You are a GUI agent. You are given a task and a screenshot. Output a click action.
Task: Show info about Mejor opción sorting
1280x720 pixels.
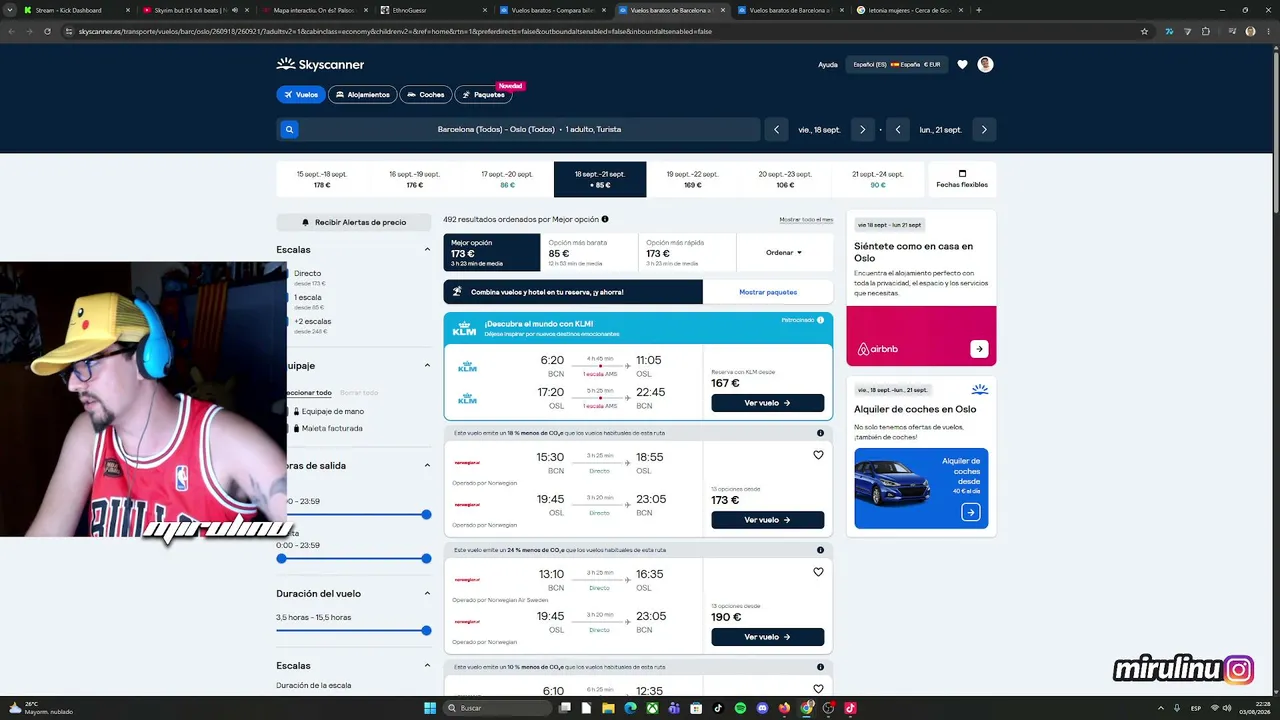(x=605, y=219)
